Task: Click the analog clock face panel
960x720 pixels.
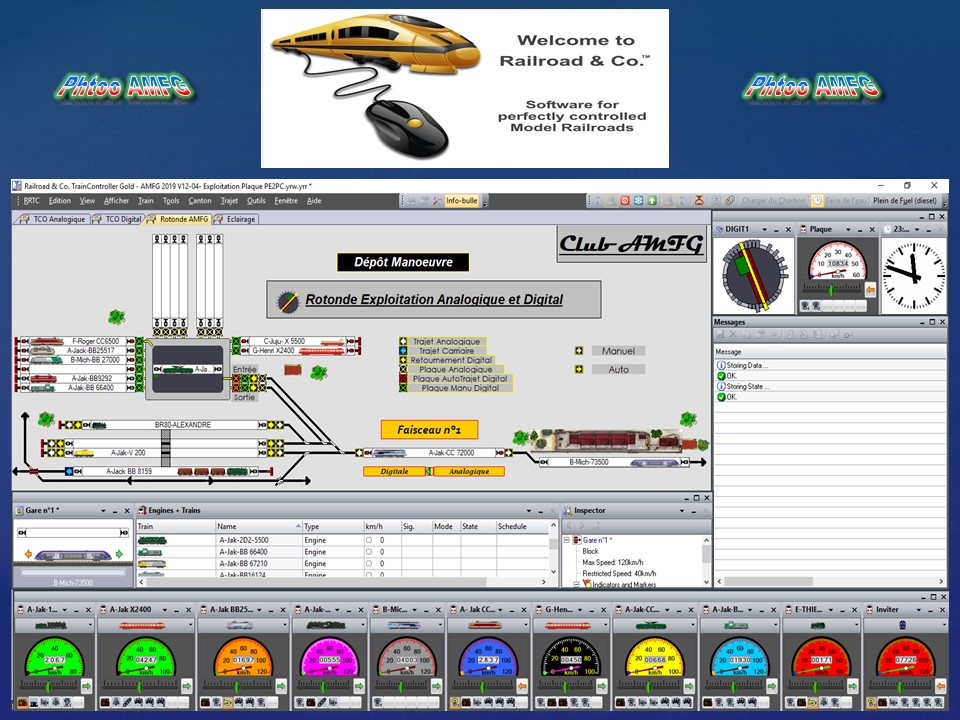Action: (915, 275)
